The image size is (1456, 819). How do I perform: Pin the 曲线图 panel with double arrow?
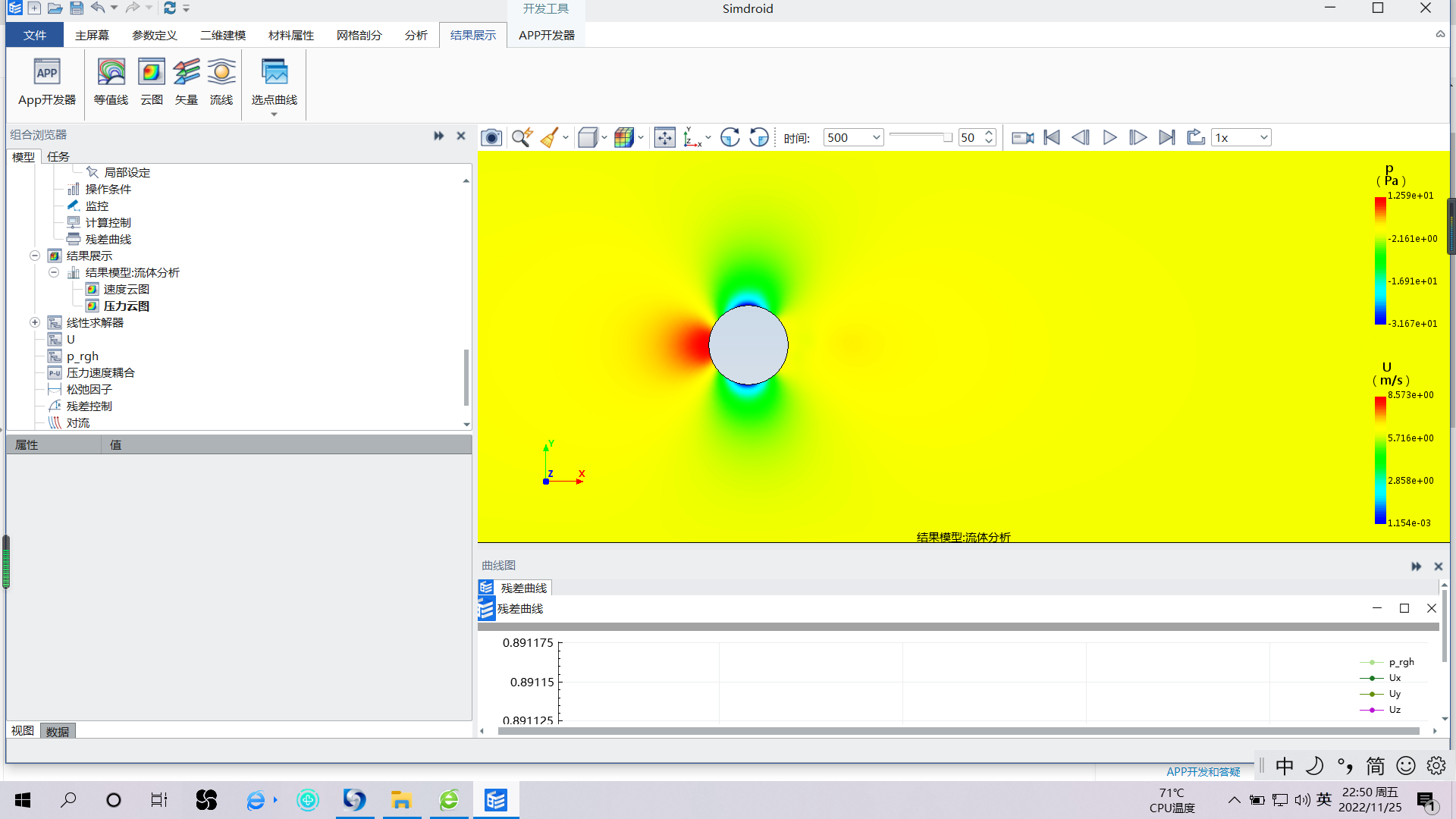tap(1416, 566)
